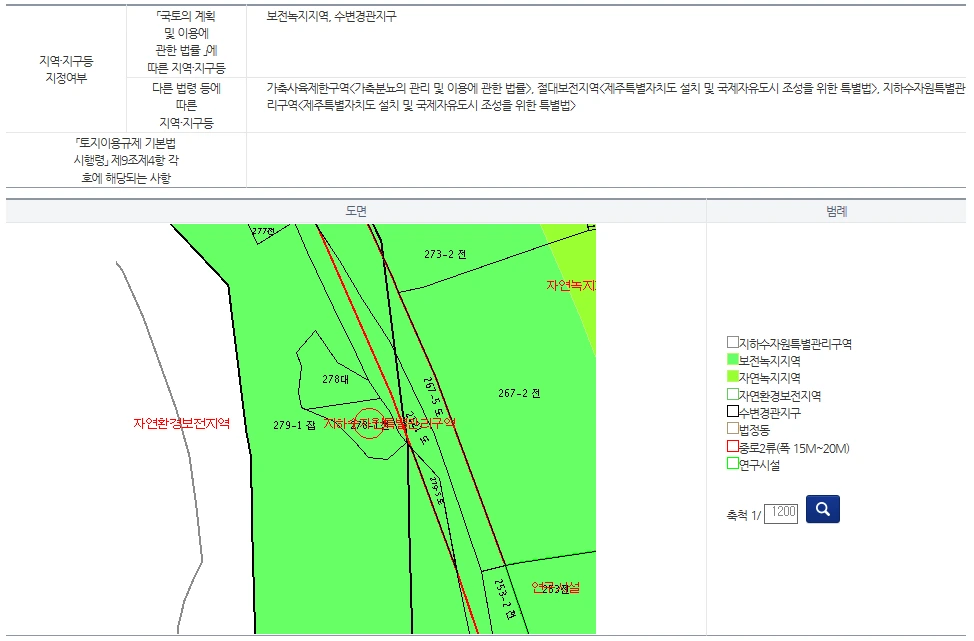Click the 자연환경보전지역 red label on map

pos(184,423)
